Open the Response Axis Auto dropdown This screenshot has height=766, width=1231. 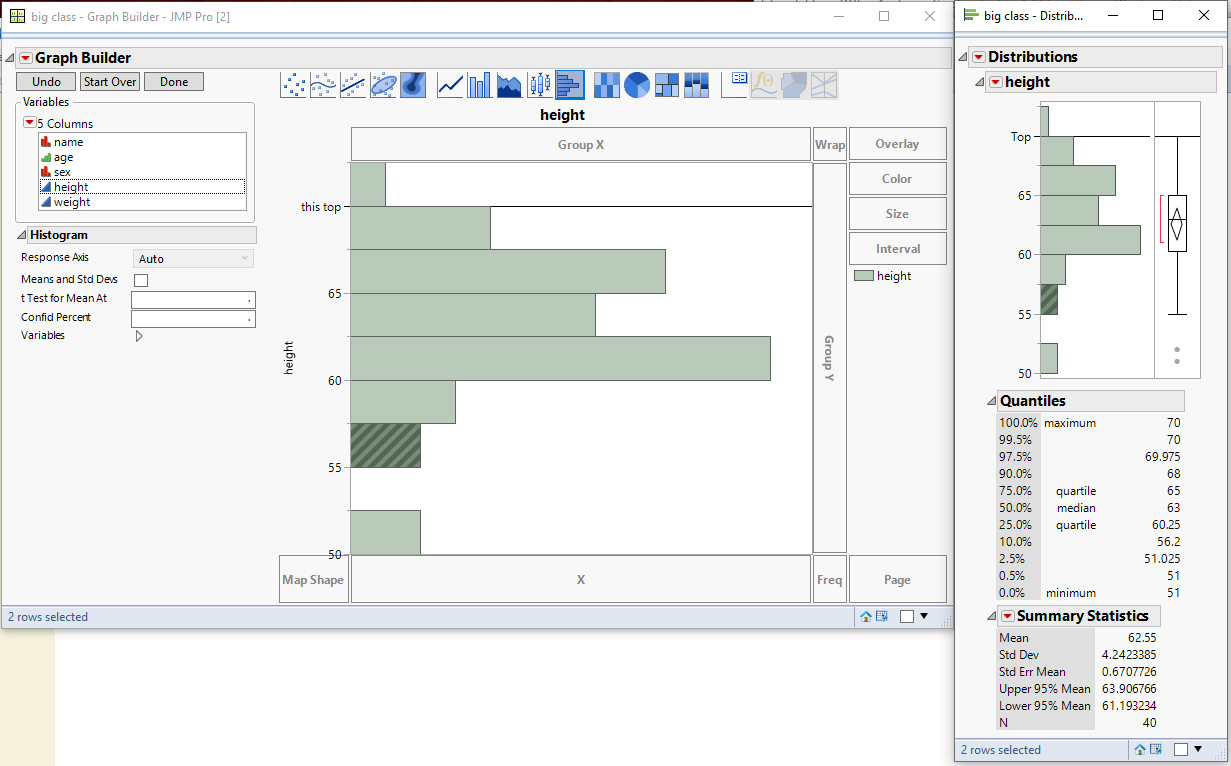(x=194, y=259)
